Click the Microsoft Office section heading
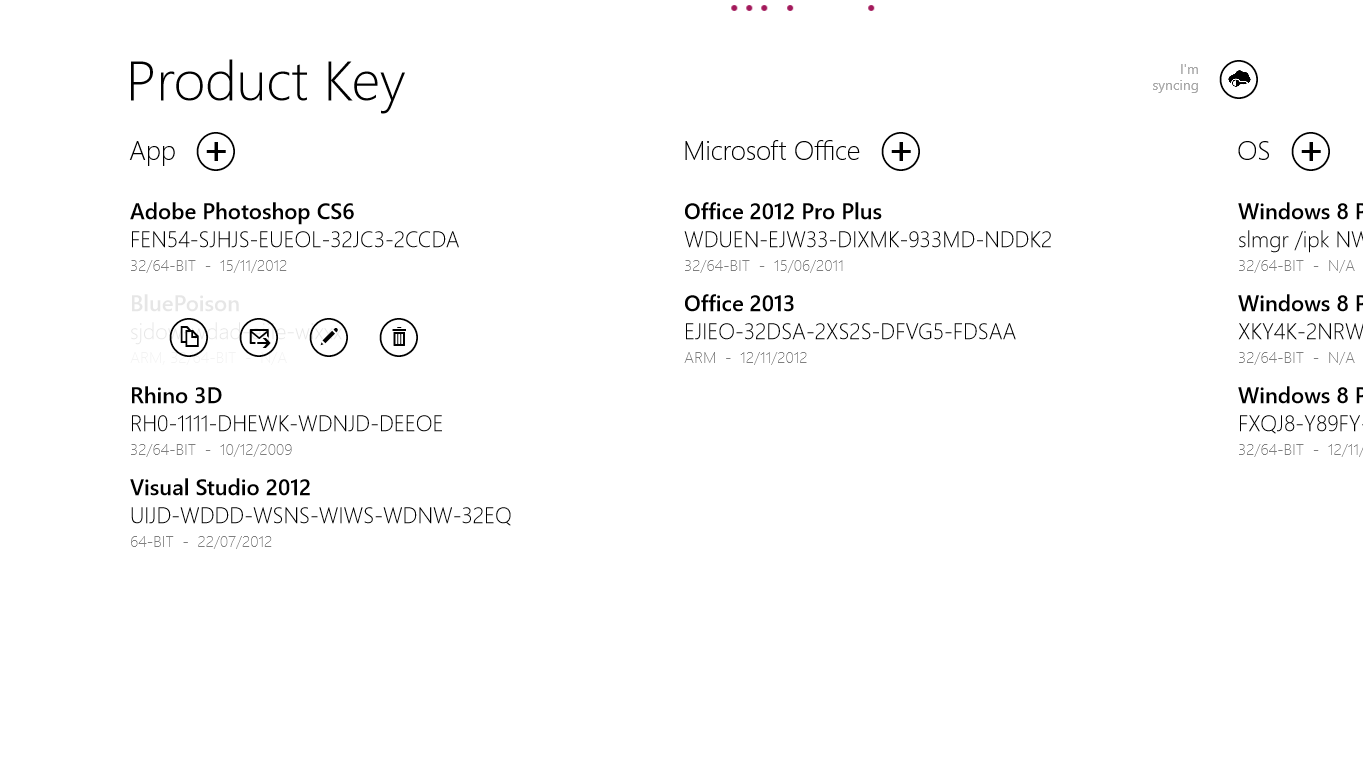The image size is (1366, 768). (x=771, y=151)
